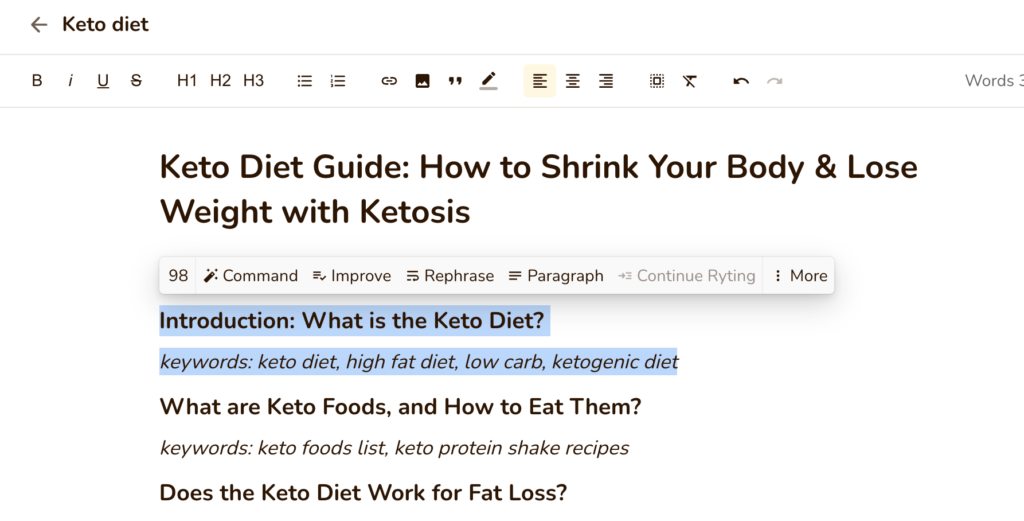This screenshot has height=521, width=1024.
Task: Apply H1 heading style
Action: (x=187, y=81)
